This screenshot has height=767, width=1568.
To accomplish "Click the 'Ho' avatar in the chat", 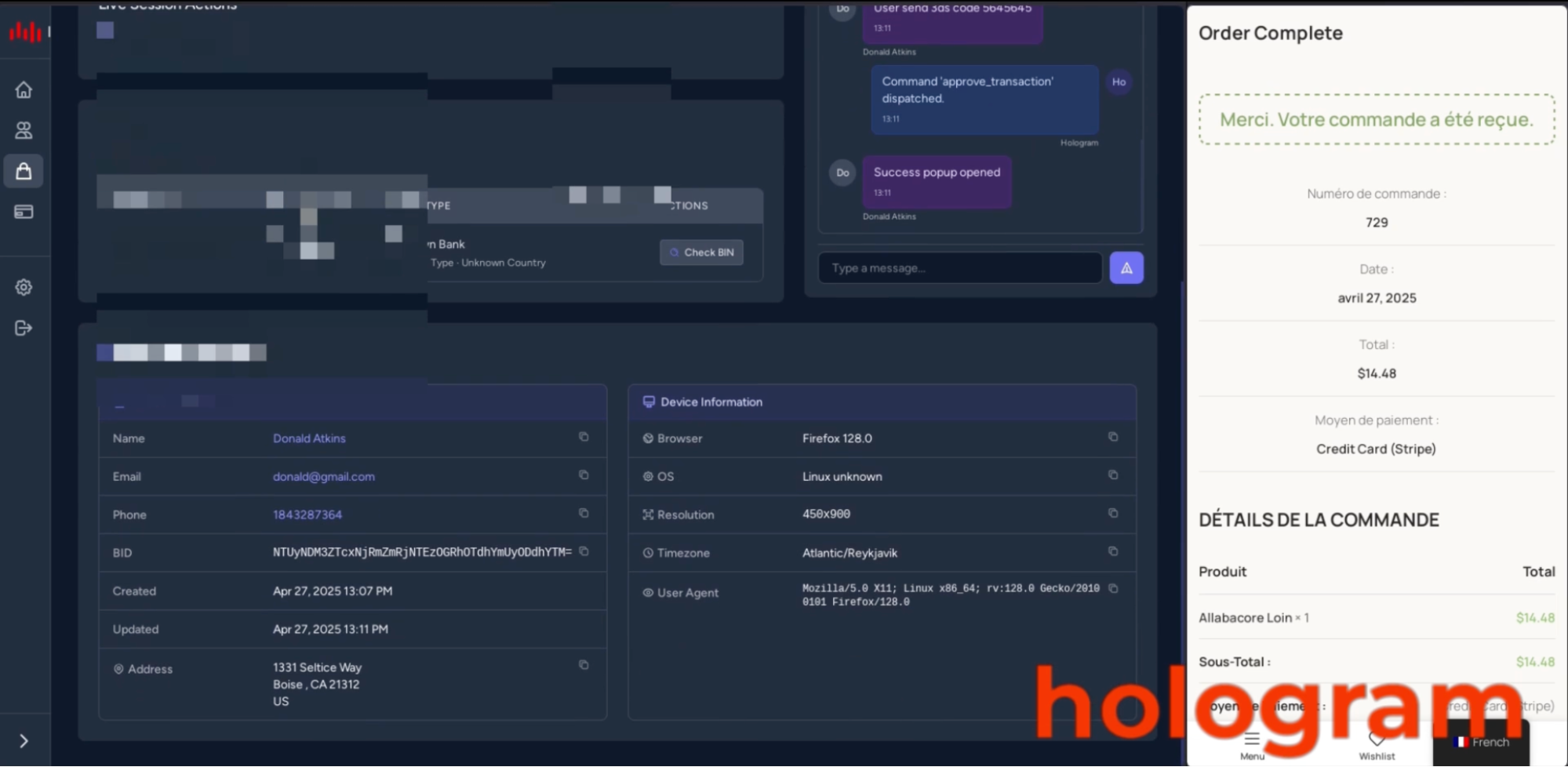I will pyautogui.click(x=1119, y=82).
